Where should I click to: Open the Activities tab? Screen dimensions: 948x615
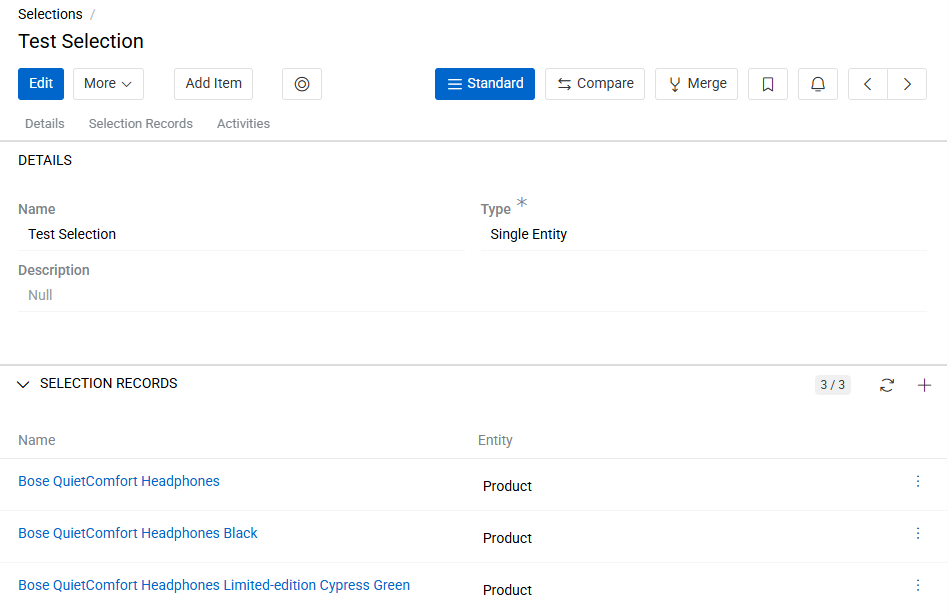coord(243,124)
